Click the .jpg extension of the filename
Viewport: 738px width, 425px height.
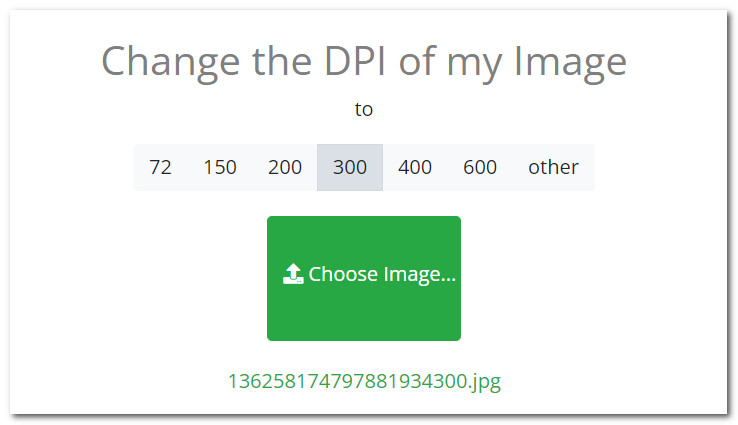click(x=484, y=382)
